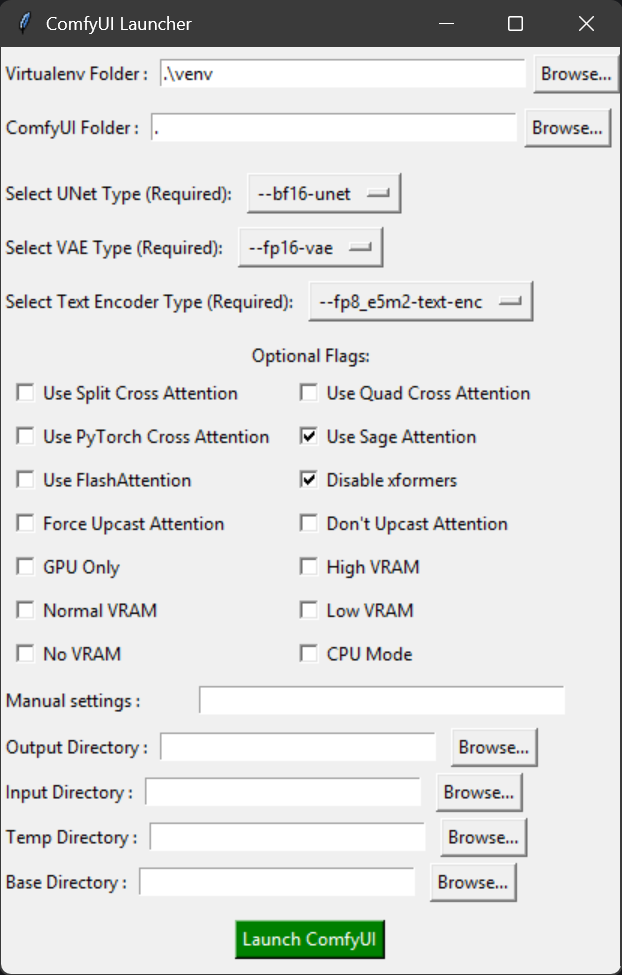The image size is (622, 975).
Task: Browse for the ComfyUI Folder
Action: (x=567, y=128)
